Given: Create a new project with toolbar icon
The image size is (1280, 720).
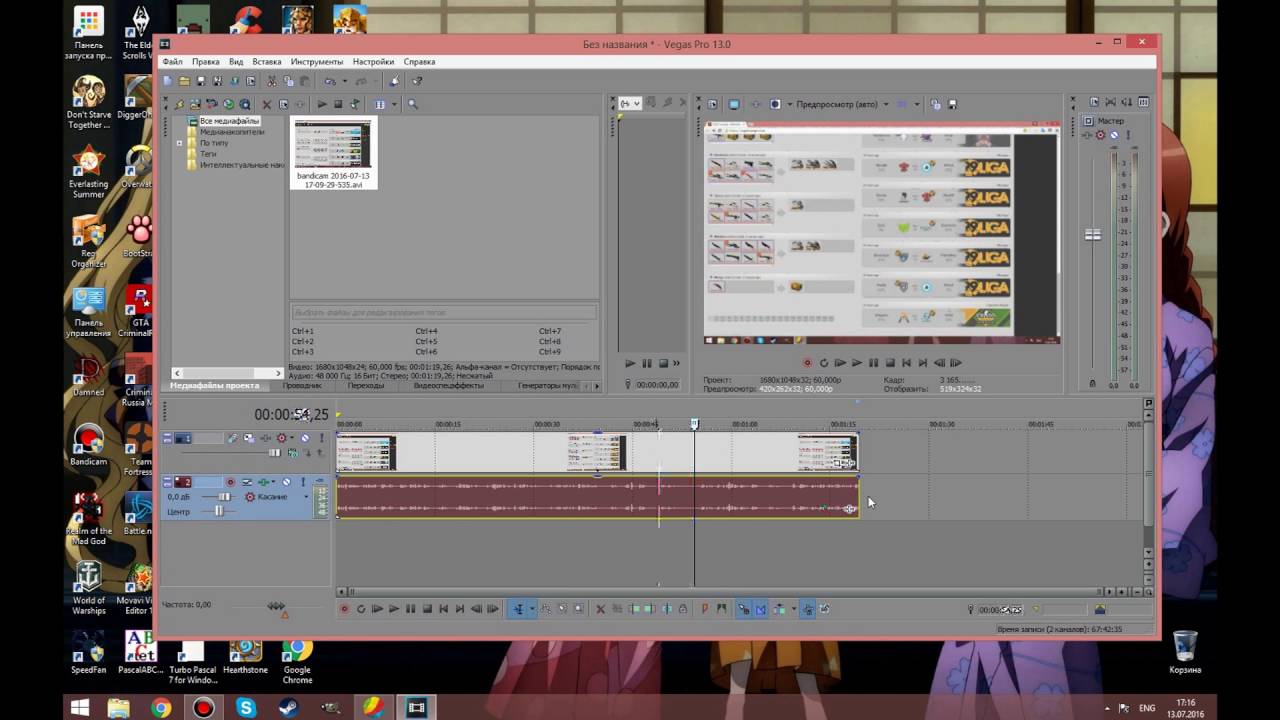Looking at the screenshot, I should [x=167, y=81].
